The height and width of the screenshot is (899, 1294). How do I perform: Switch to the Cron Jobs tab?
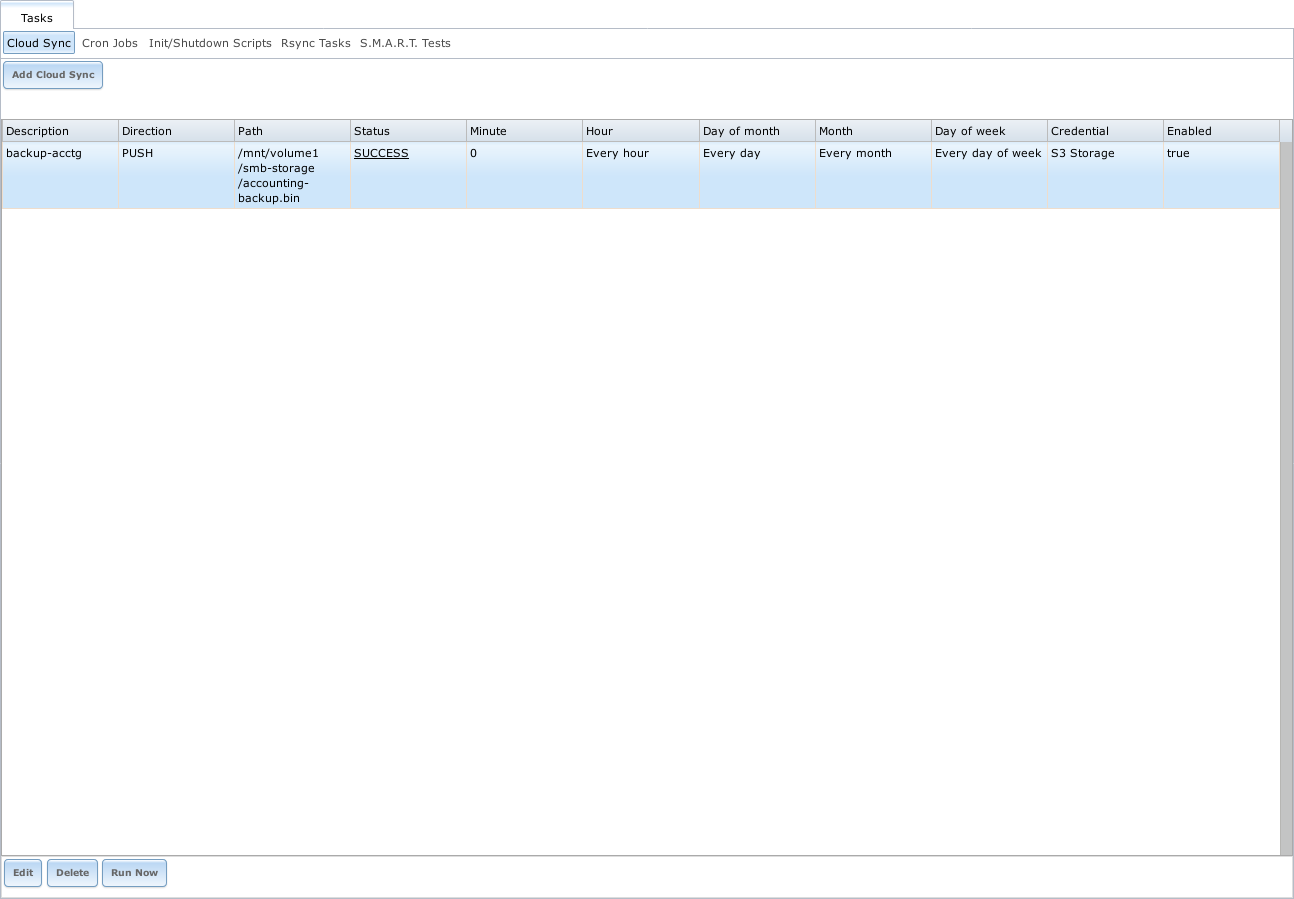(109, 43)
